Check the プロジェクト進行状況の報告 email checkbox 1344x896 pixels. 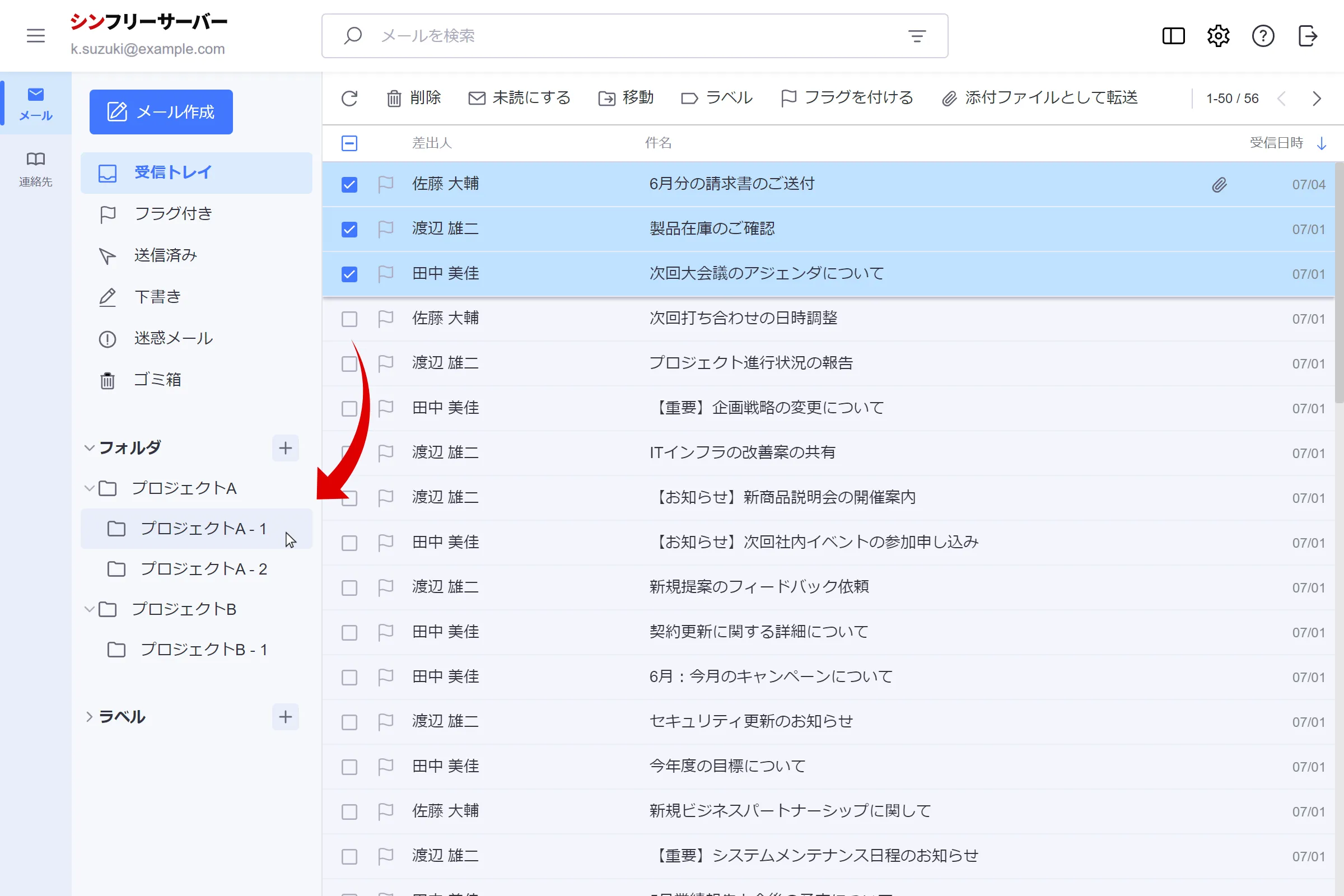[x=349, y=364]
